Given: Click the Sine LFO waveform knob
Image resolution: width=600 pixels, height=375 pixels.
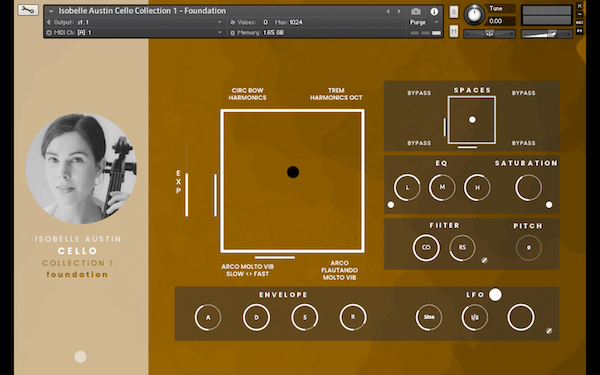Looking at the screenshot, I should point(429,317).
